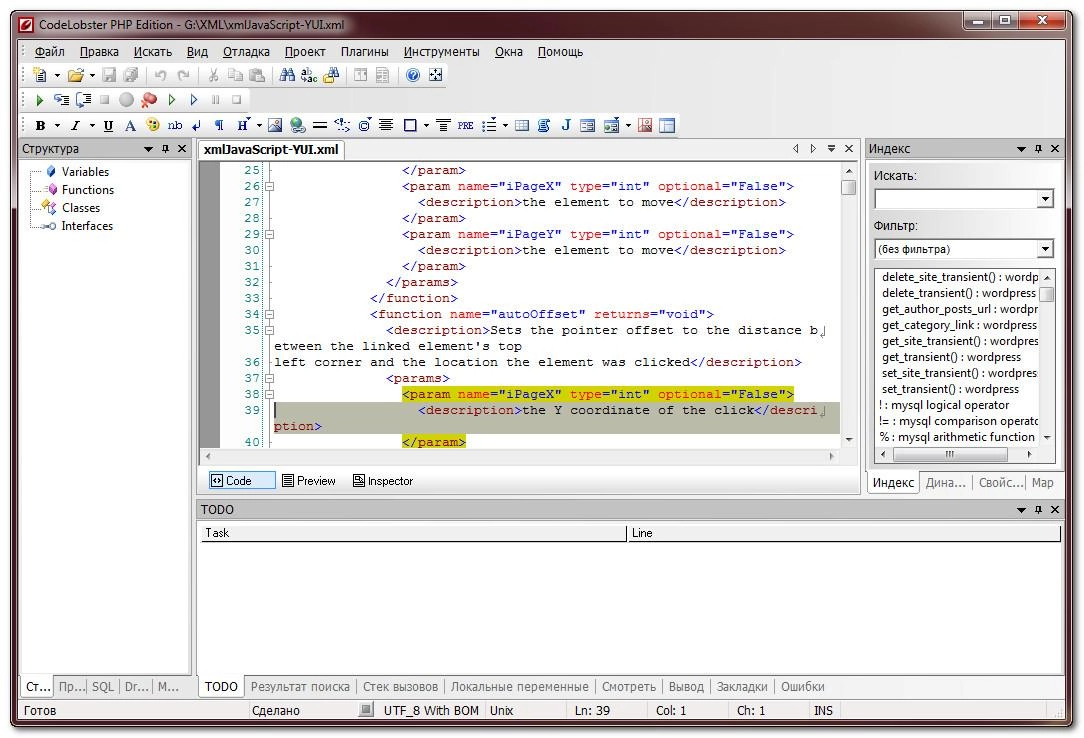Image resolution: width=1084 pixels, height=738 pixels.
Task: Click the Open folder icon
Action: pos(75,75)
